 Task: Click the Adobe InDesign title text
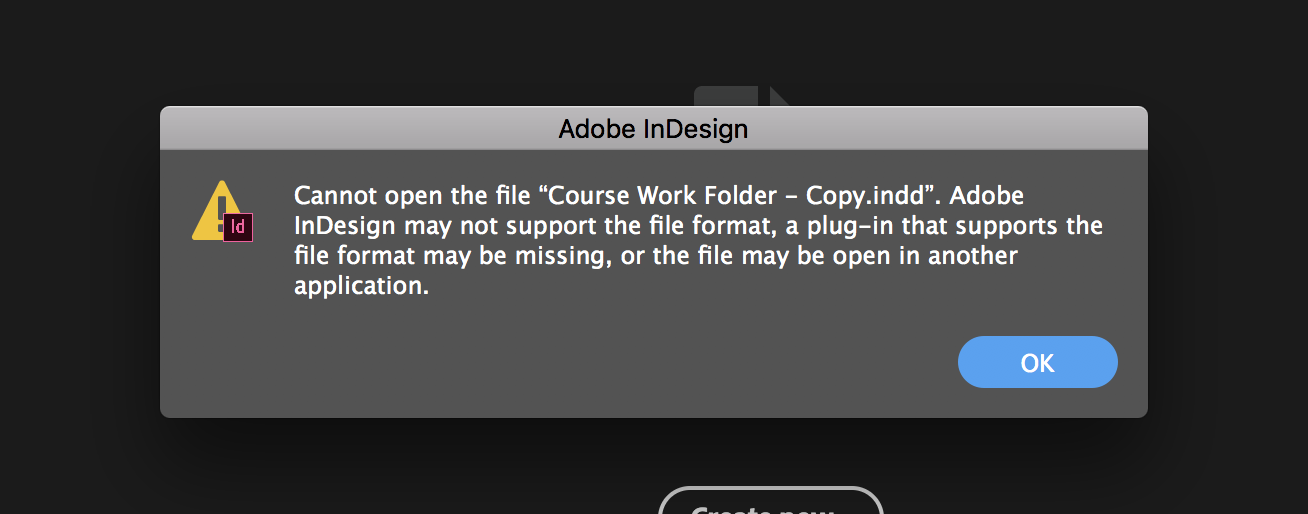(653, 129)
